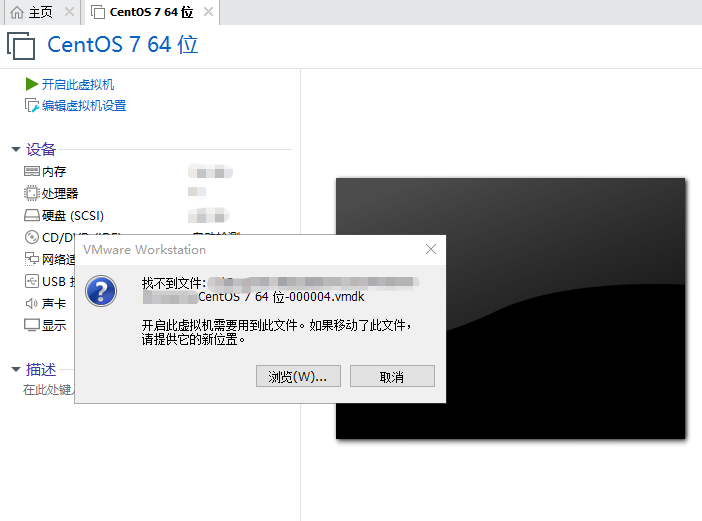Select the CentOS 7 64 位 tab
The height and width of the screenshot is (521, 702).
[x=152, y=12]
